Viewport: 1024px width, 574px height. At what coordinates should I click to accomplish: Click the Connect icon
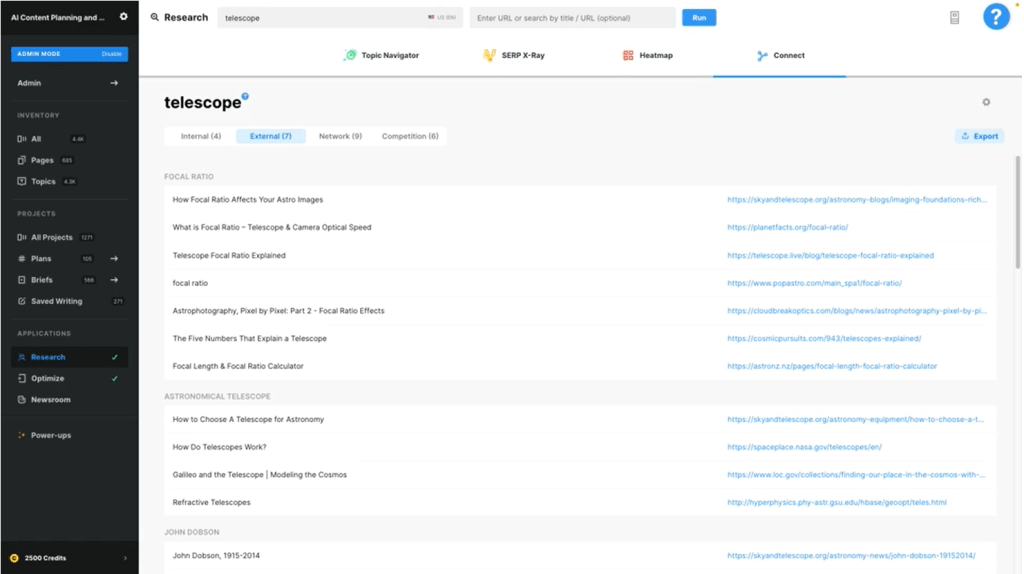coord(762,56)
